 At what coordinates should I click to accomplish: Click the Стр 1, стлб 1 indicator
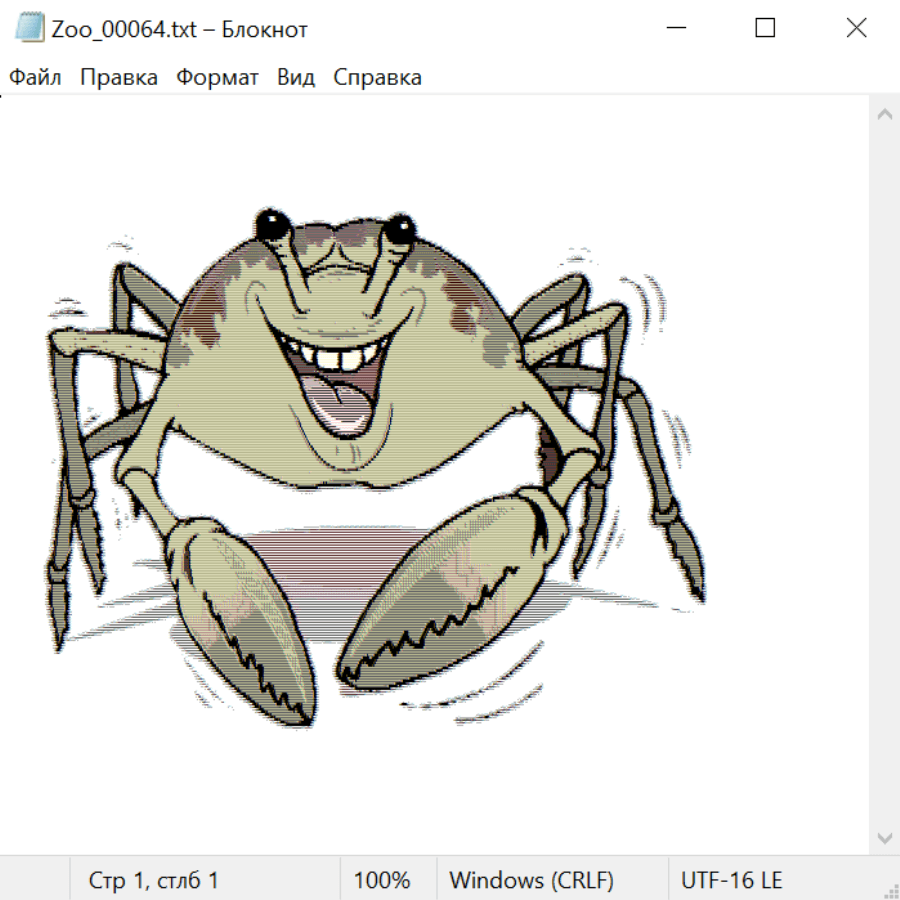click(x=153, y=881)
